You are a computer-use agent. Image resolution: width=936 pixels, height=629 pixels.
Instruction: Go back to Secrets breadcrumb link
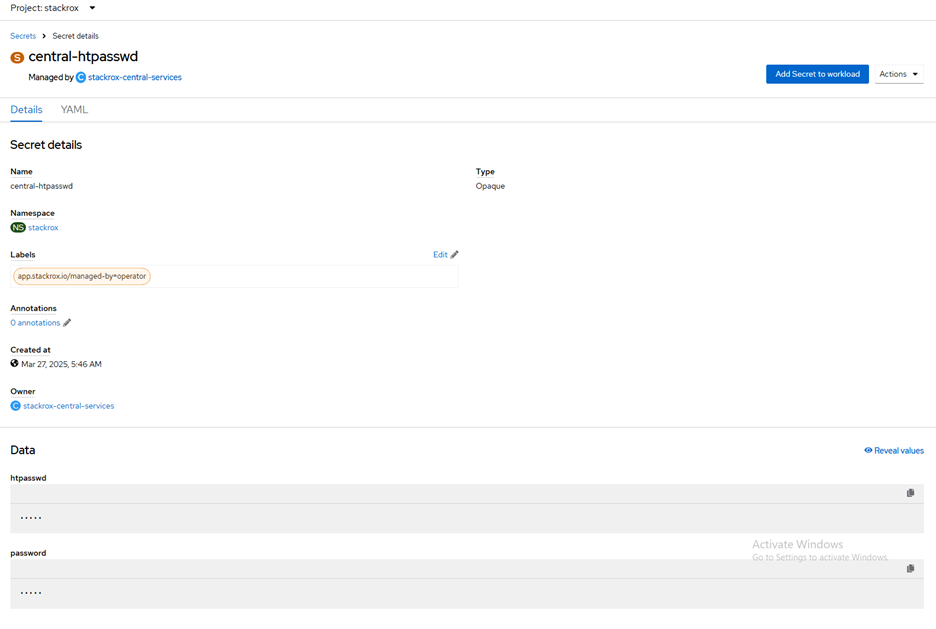pos(23,36)
